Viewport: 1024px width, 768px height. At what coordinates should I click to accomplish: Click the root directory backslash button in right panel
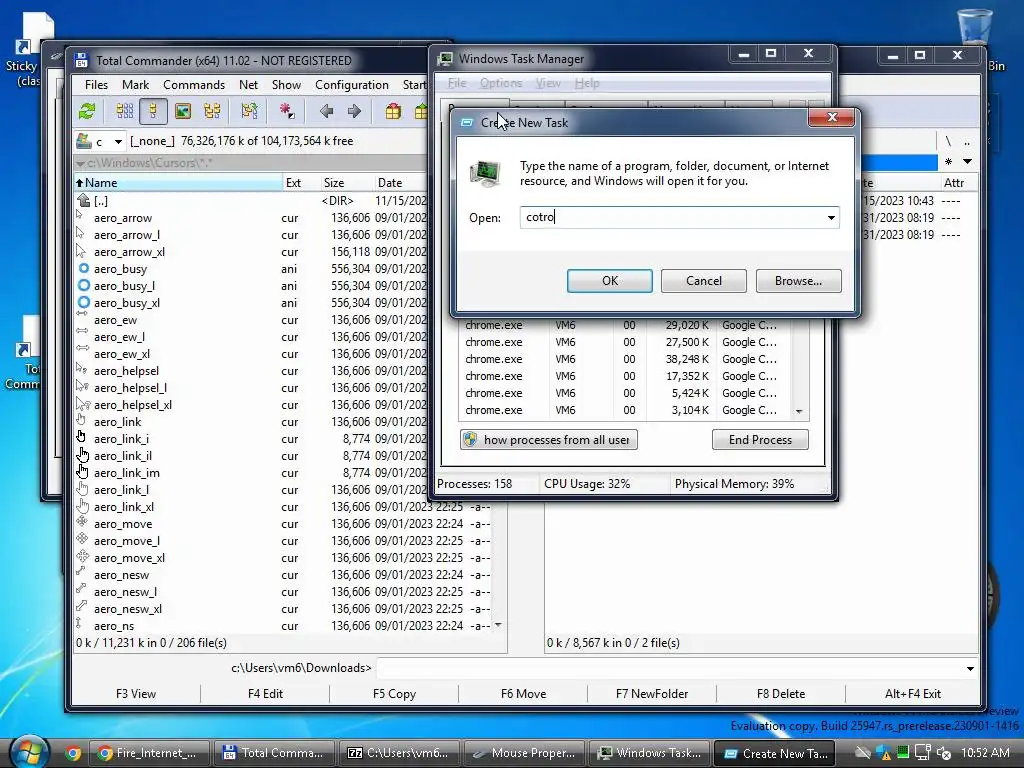point(948,141)
